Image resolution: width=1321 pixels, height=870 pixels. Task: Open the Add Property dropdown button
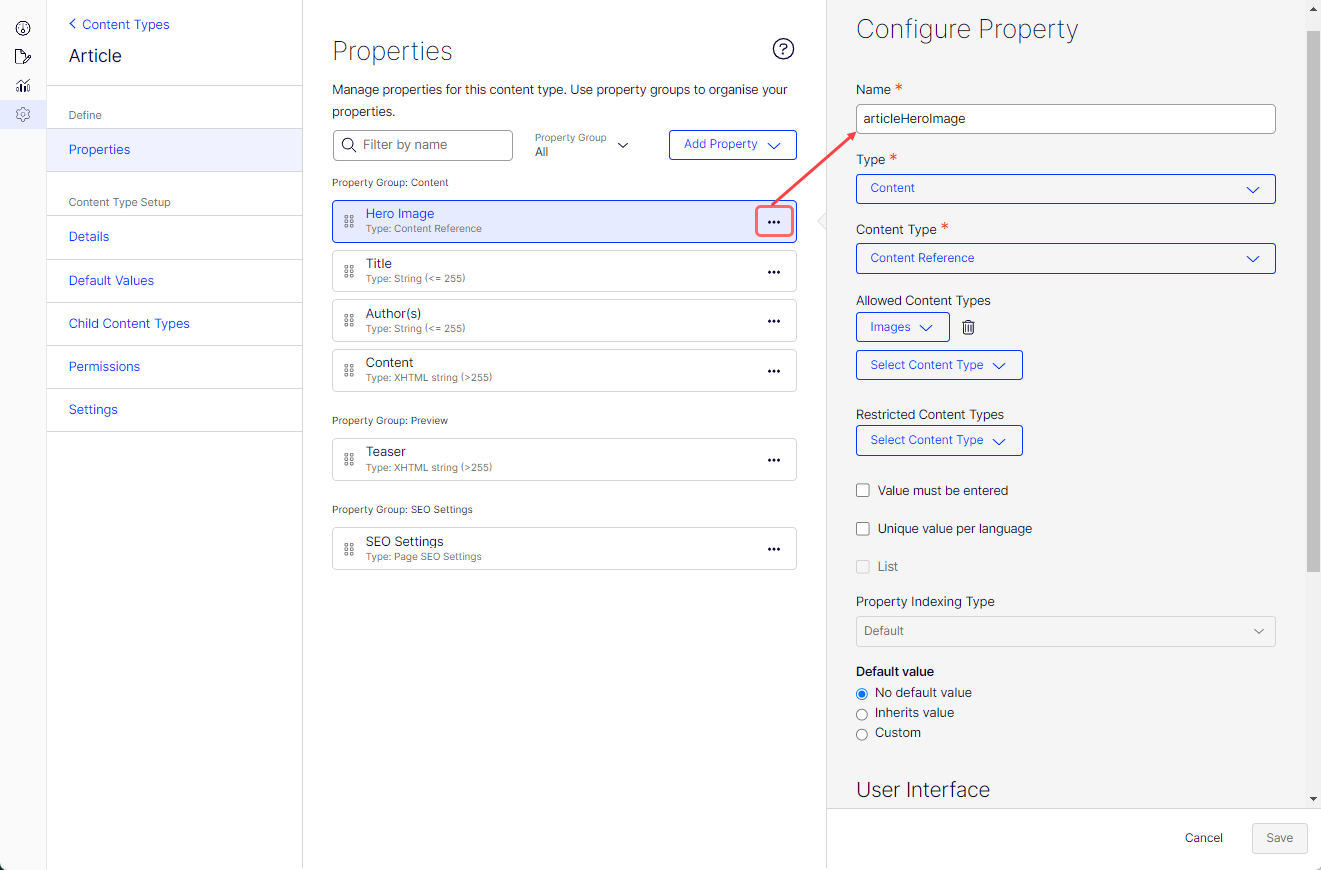[x=733, y=145]
